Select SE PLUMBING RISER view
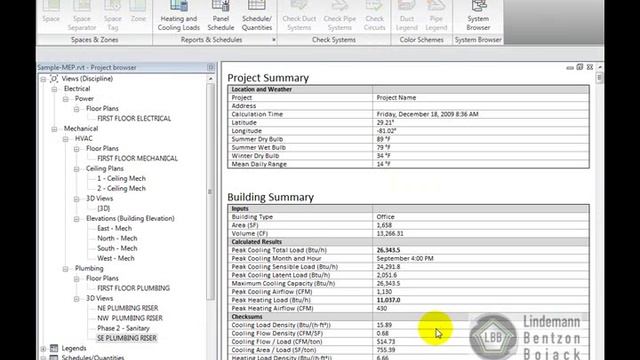 point(127,338)
